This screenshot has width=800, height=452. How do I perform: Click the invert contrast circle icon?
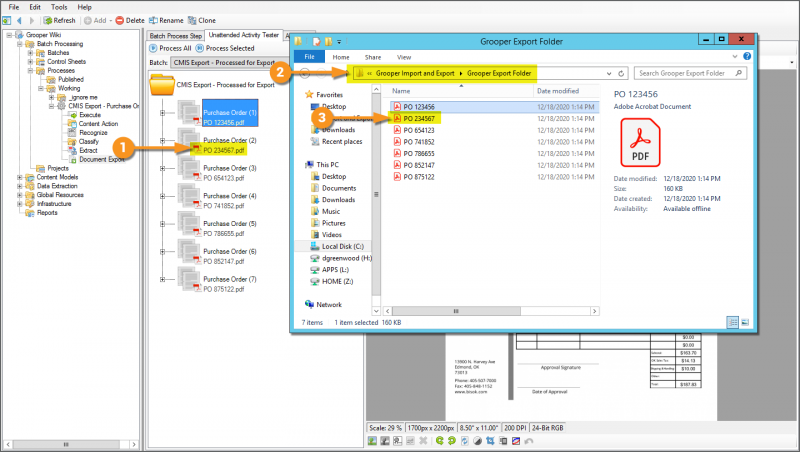[x=478, y=441]
